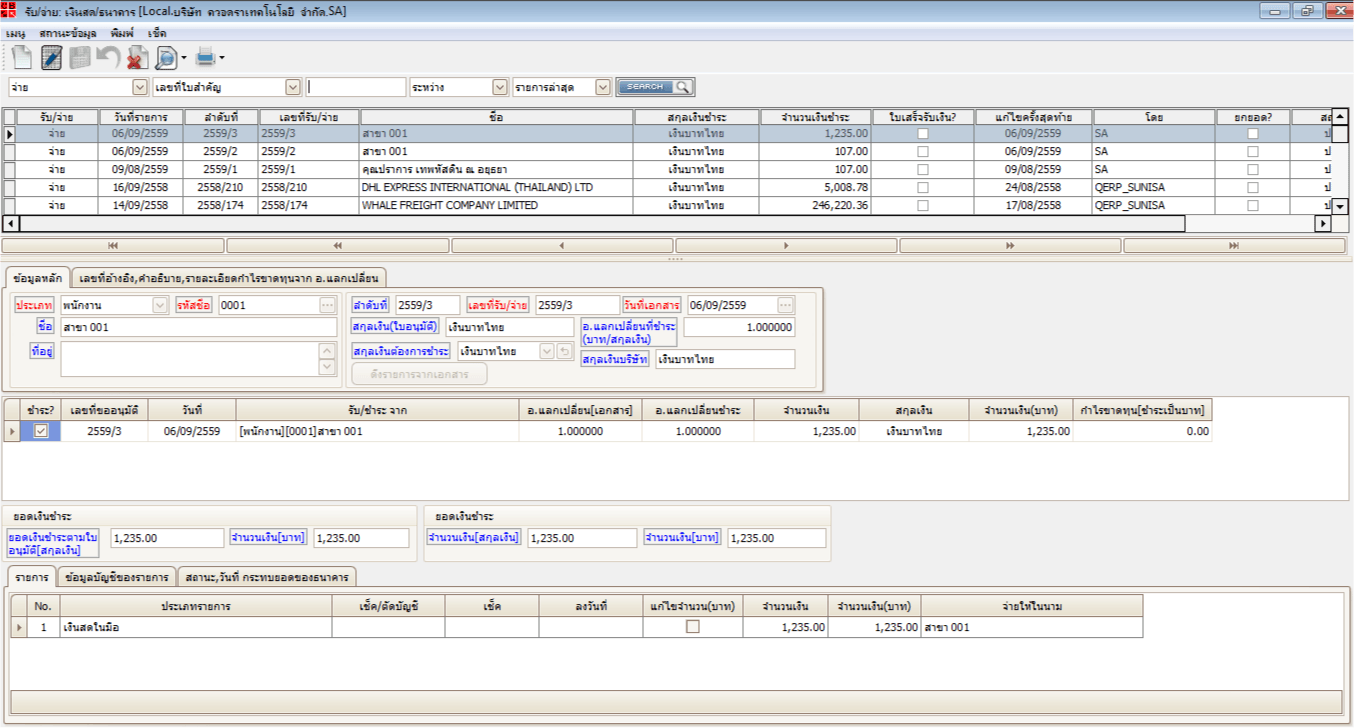Click the ชื่อ column header in the top grid
The image size is (1354, 728).
[497, 117]
